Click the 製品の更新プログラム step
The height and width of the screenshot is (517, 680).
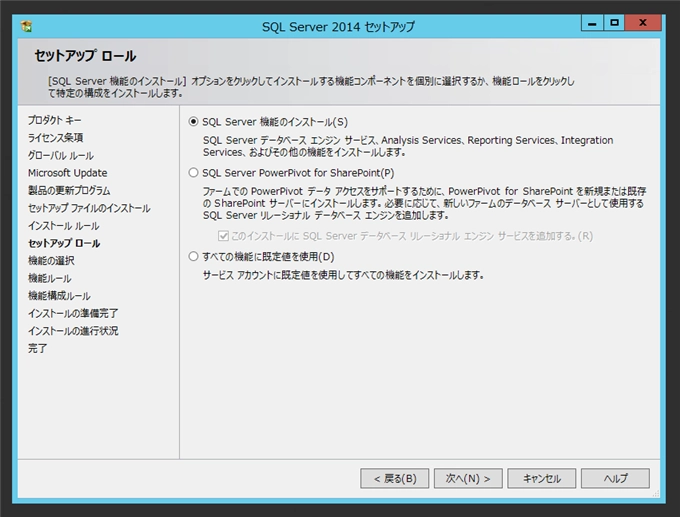pyautogui.click(x=69, y=190)
